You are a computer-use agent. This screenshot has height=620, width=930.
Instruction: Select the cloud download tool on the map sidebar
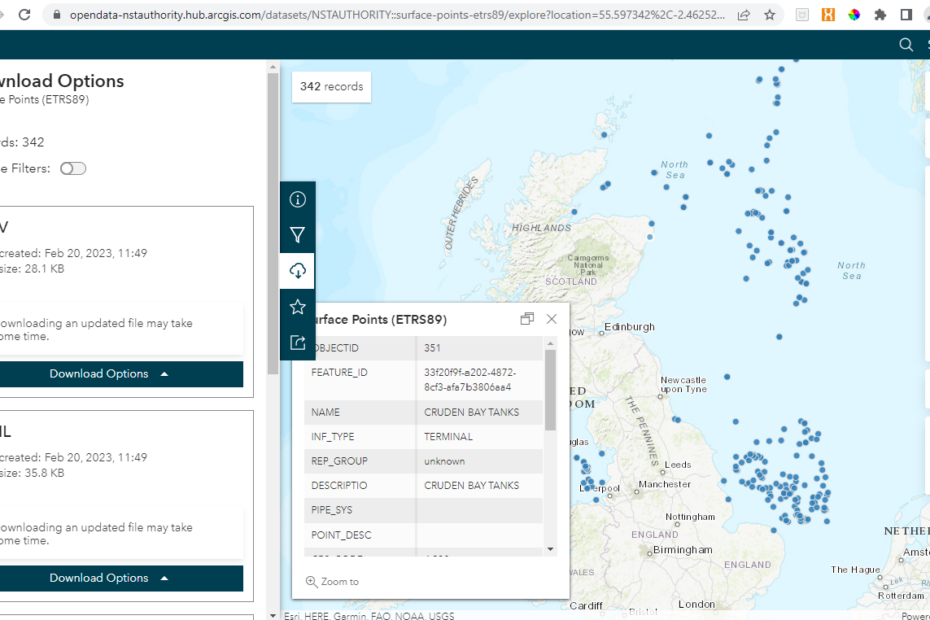point(297,270)
